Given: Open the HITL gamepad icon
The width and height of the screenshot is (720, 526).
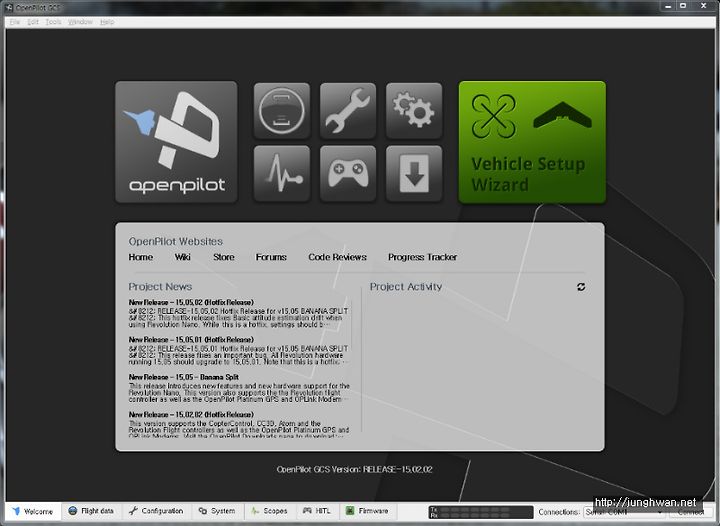Looking at the screenshot, I should pos(348,173).
